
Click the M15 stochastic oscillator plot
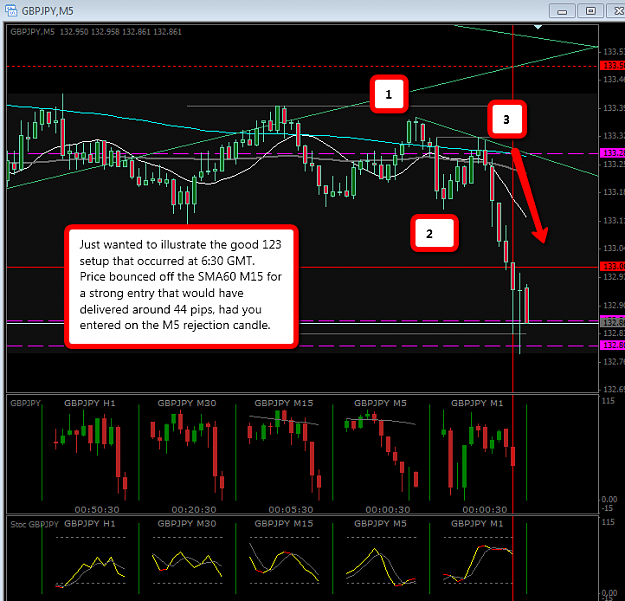(284, 562)
